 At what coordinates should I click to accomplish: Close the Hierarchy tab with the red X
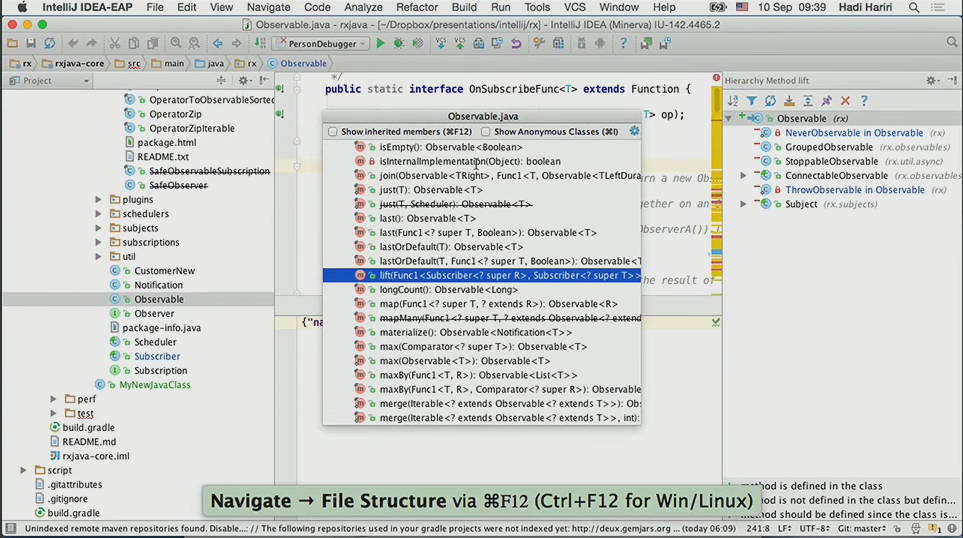(845, 101)
